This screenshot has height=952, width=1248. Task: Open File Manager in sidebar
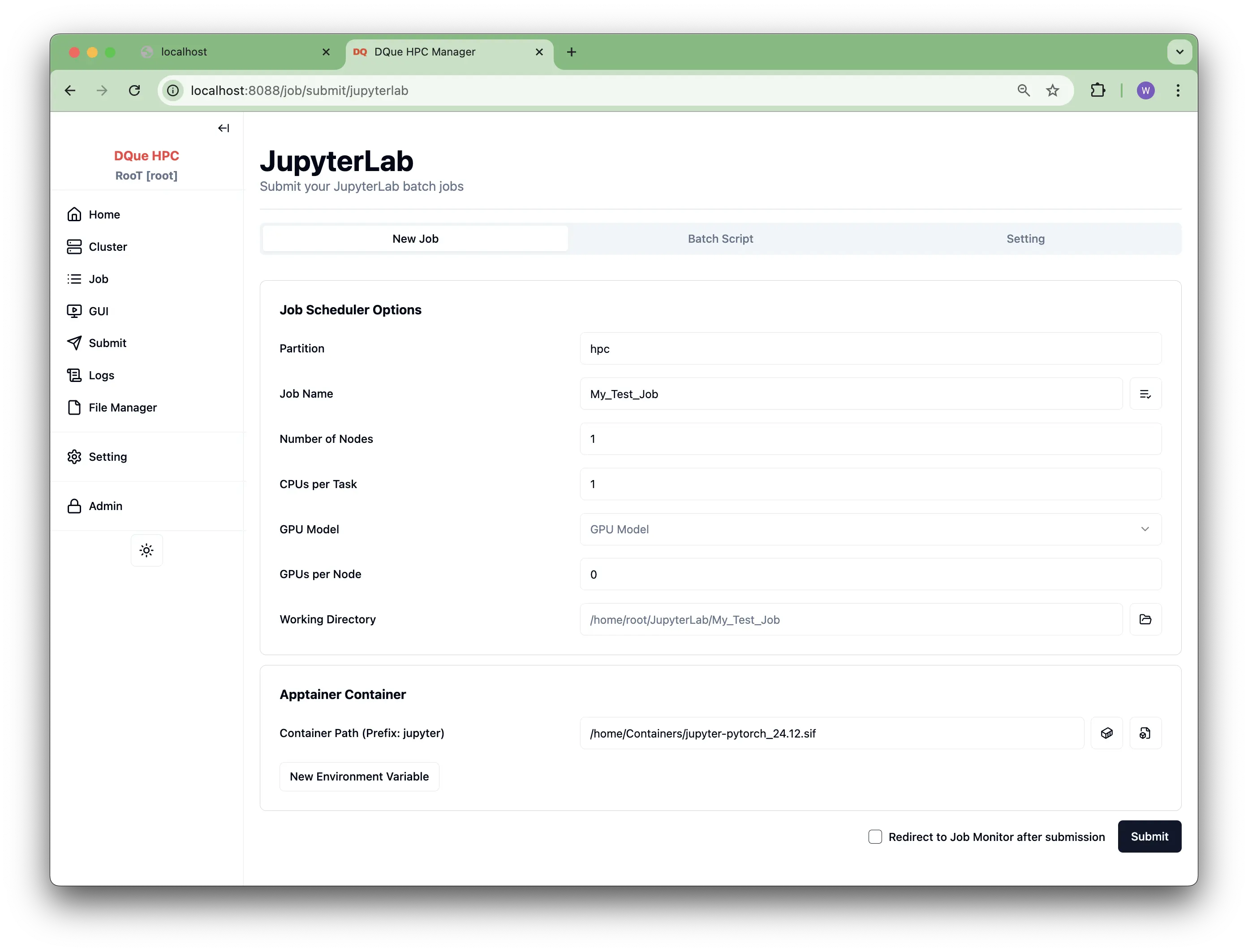click(122, 407)
